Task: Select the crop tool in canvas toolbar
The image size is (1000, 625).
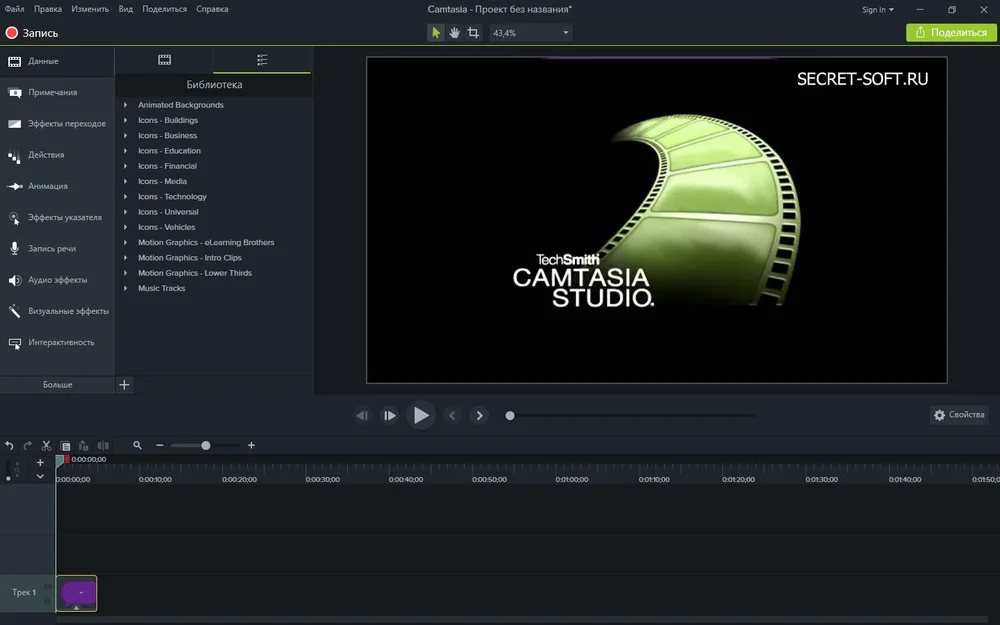Action: coord(473,33)
